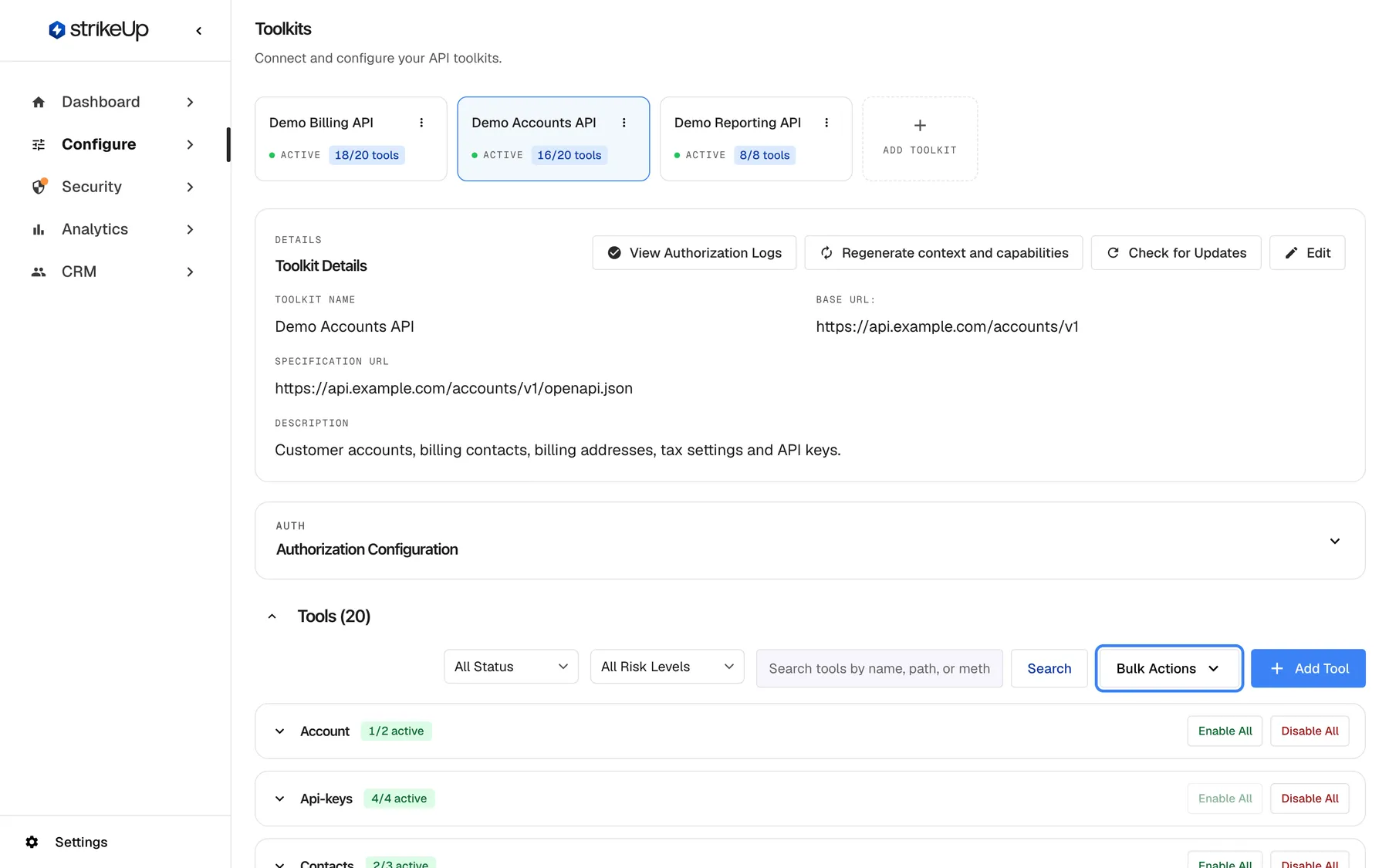Click Check for Updates button
The image size is (1389, 868).
click(x=1175, y=253)
